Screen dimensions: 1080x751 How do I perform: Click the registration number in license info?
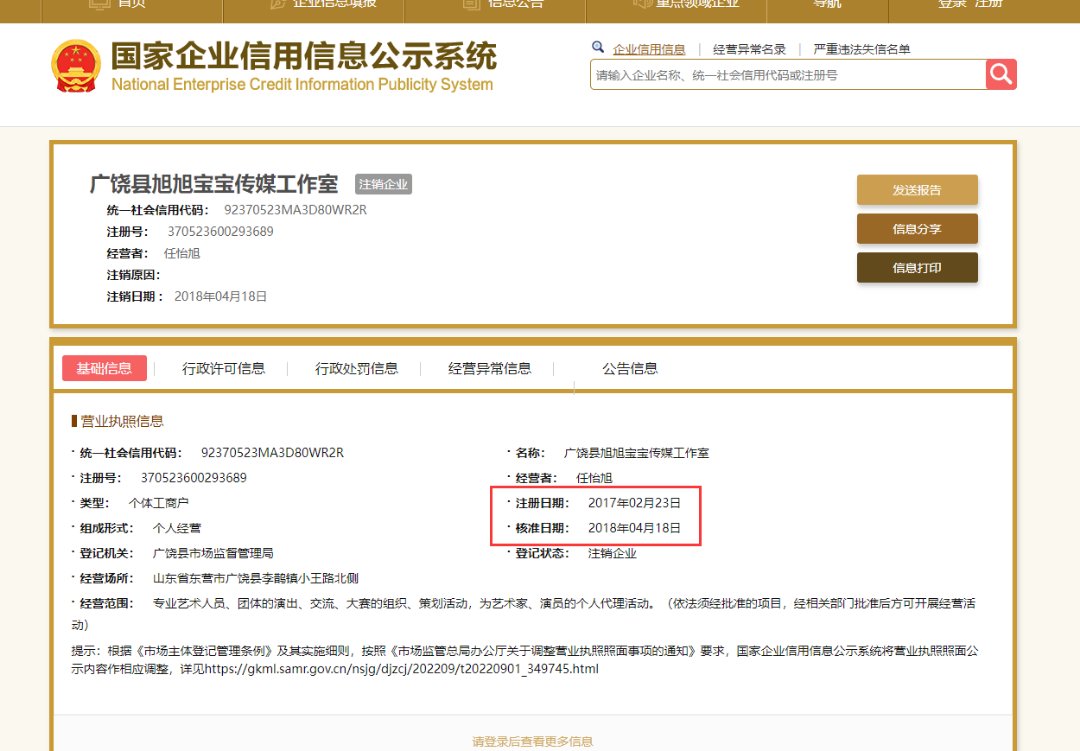(194, 477)
